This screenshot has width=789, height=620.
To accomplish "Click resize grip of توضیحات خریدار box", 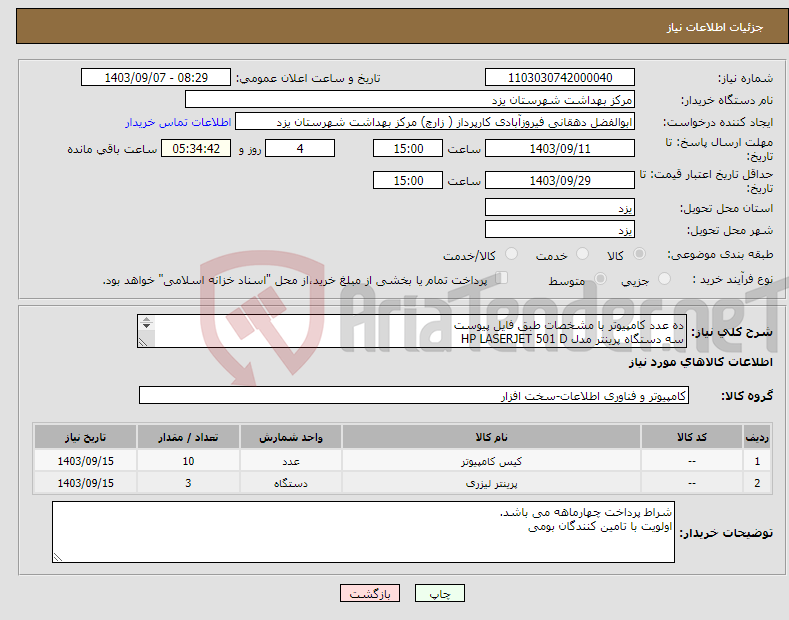I will pyautogui.click(x=58, y=557).
